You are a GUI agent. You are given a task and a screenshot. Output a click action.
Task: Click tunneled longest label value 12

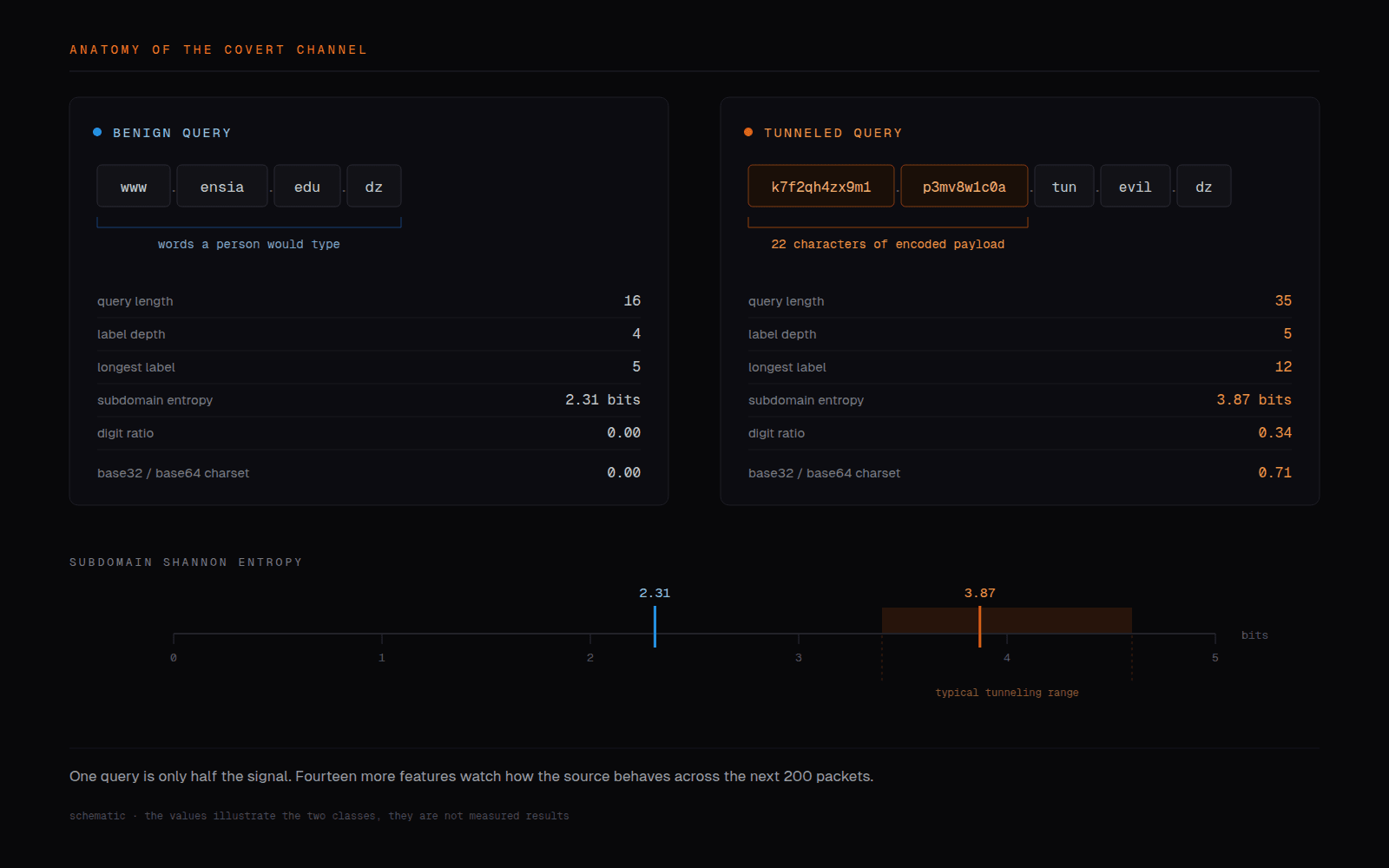[1283, 366]
